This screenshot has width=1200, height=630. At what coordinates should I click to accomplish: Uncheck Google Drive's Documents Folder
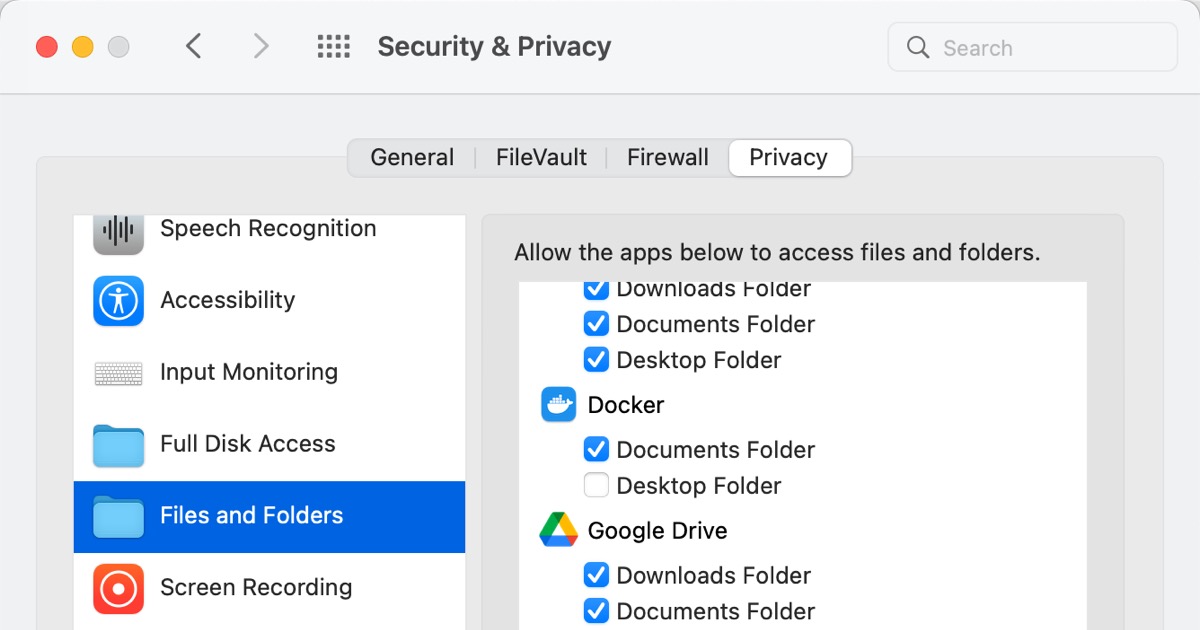[x=596, y=611]
